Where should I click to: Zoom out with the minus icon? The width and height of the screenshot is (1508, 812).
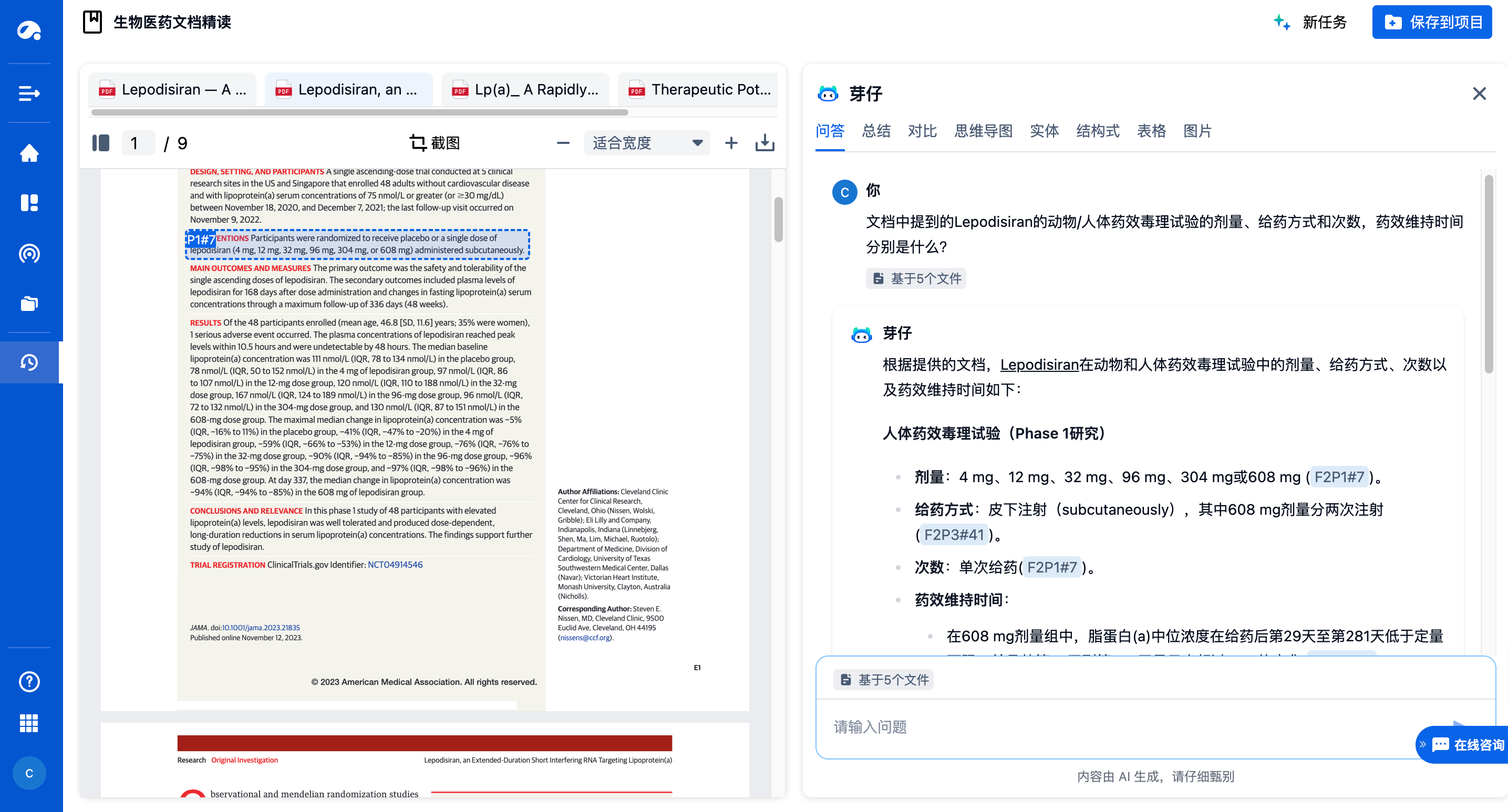[x=563, y=143]
